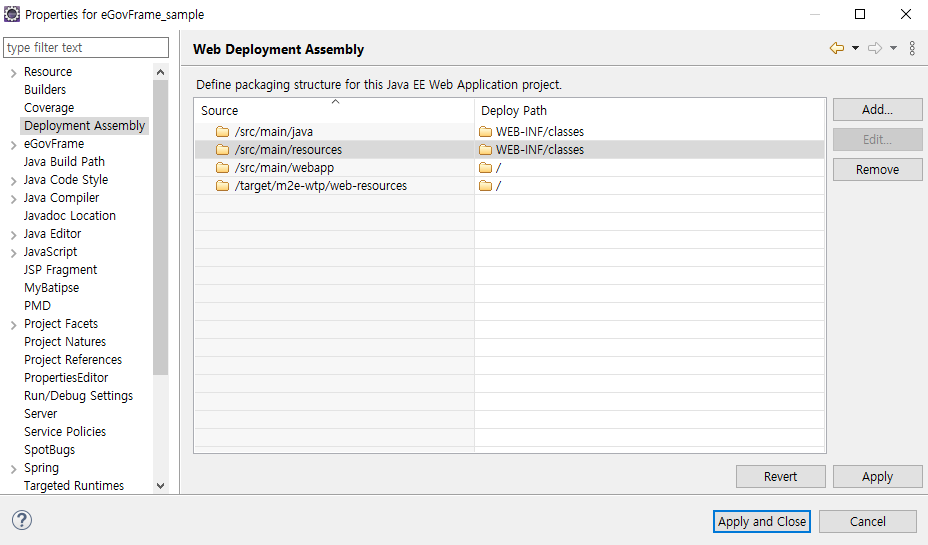928x545 pixels.
Task: Select the /src/main/webapp folder icon
Action: 223,167
